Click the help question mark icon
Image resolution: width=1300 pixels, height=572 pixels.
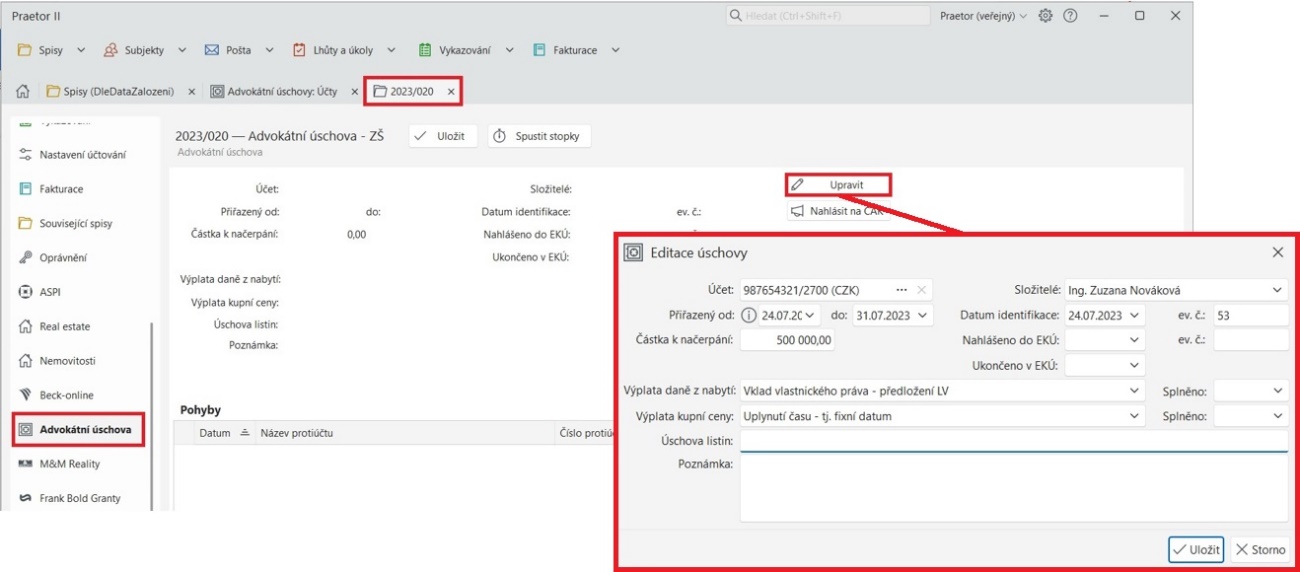(x=1070, y=16)
